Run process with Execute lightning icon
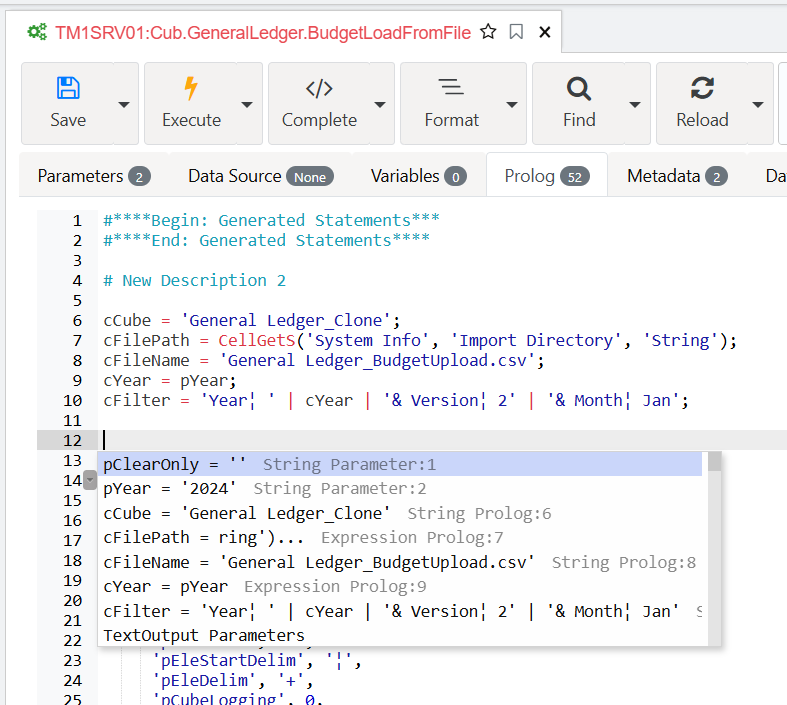This screenshot has height=705, width=787. pos(191,88)
